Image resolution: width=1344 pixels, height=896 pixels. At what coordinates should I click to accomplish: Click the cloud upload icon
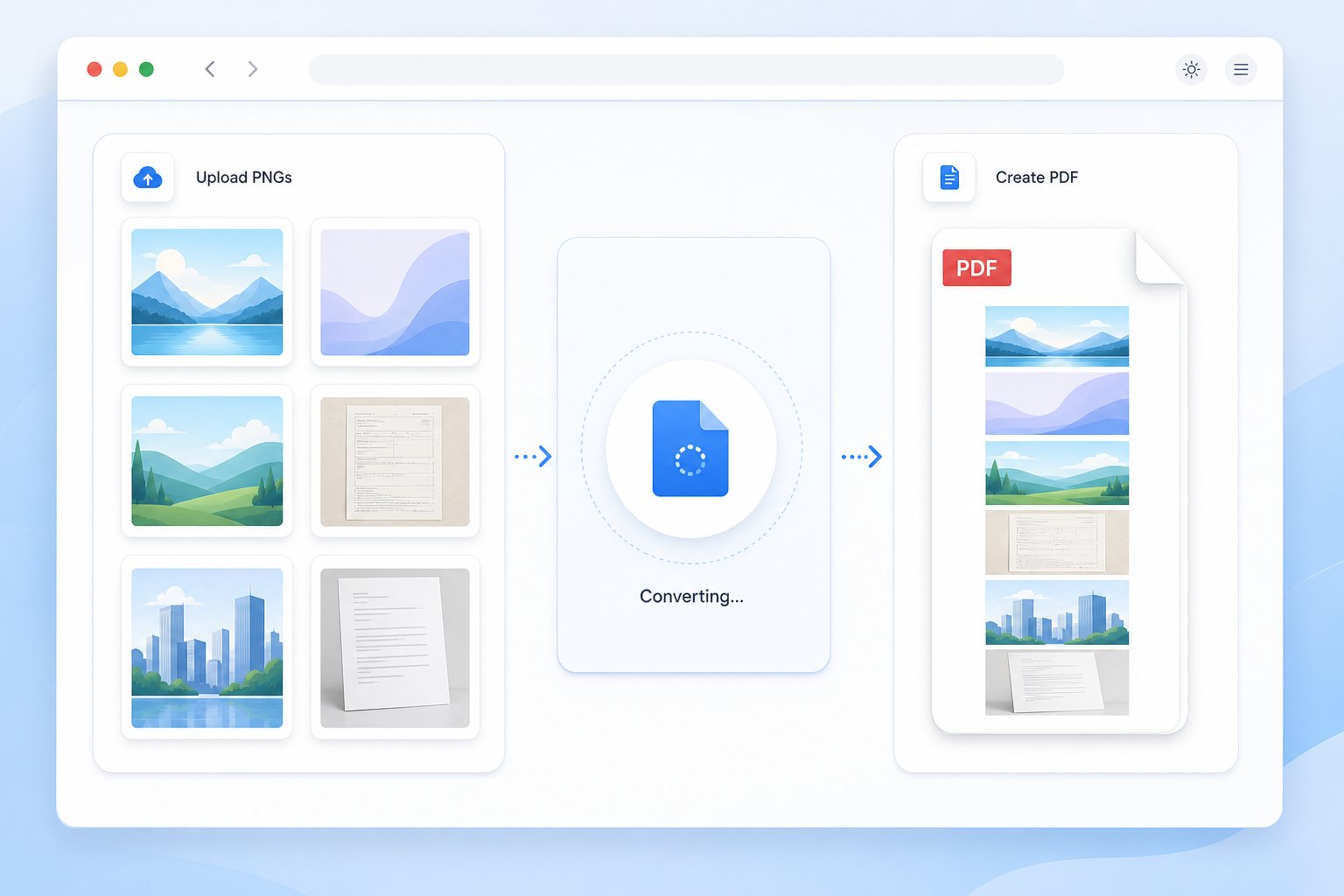148,178
